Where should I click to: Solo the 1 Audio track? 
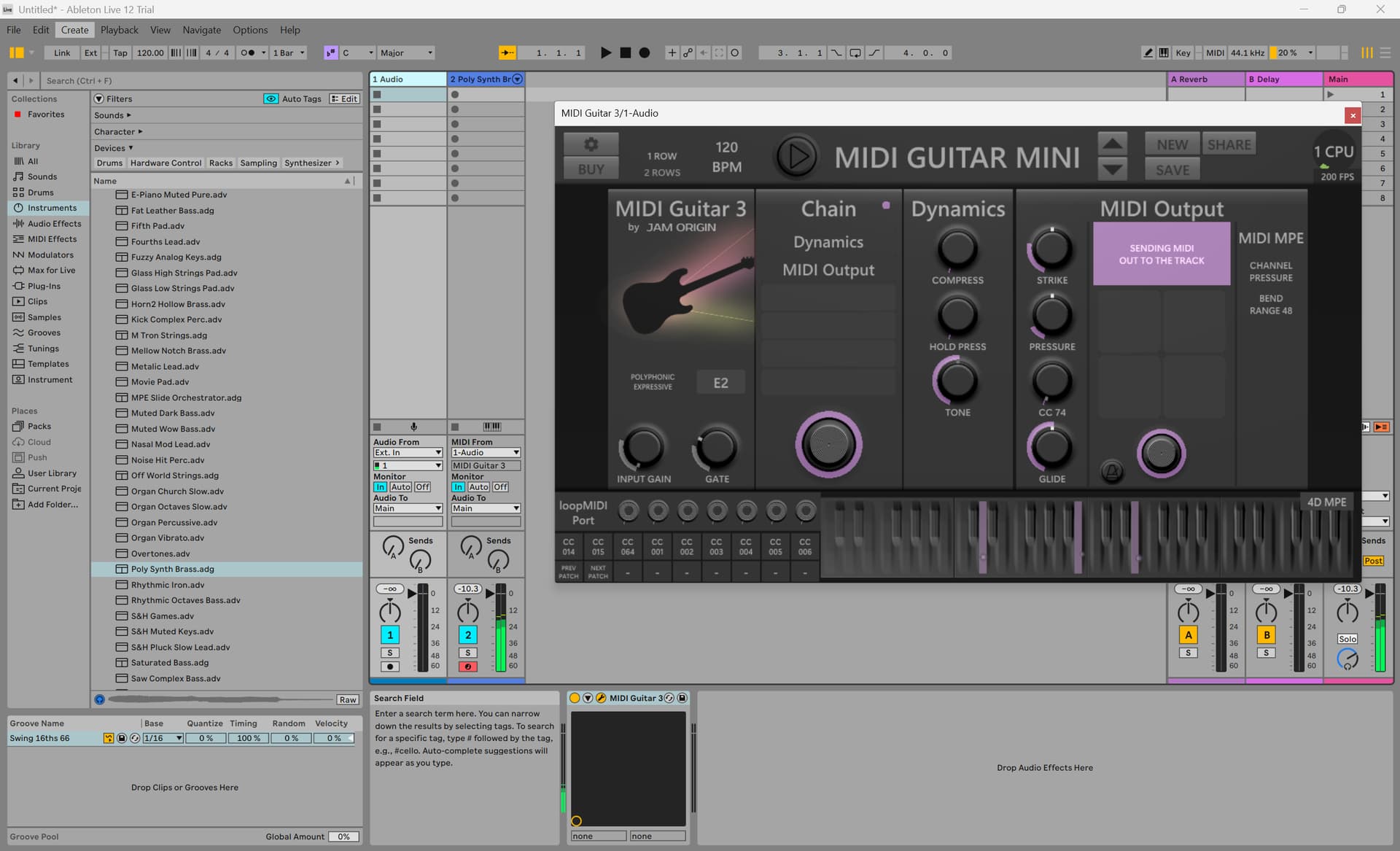coord(390,653)
